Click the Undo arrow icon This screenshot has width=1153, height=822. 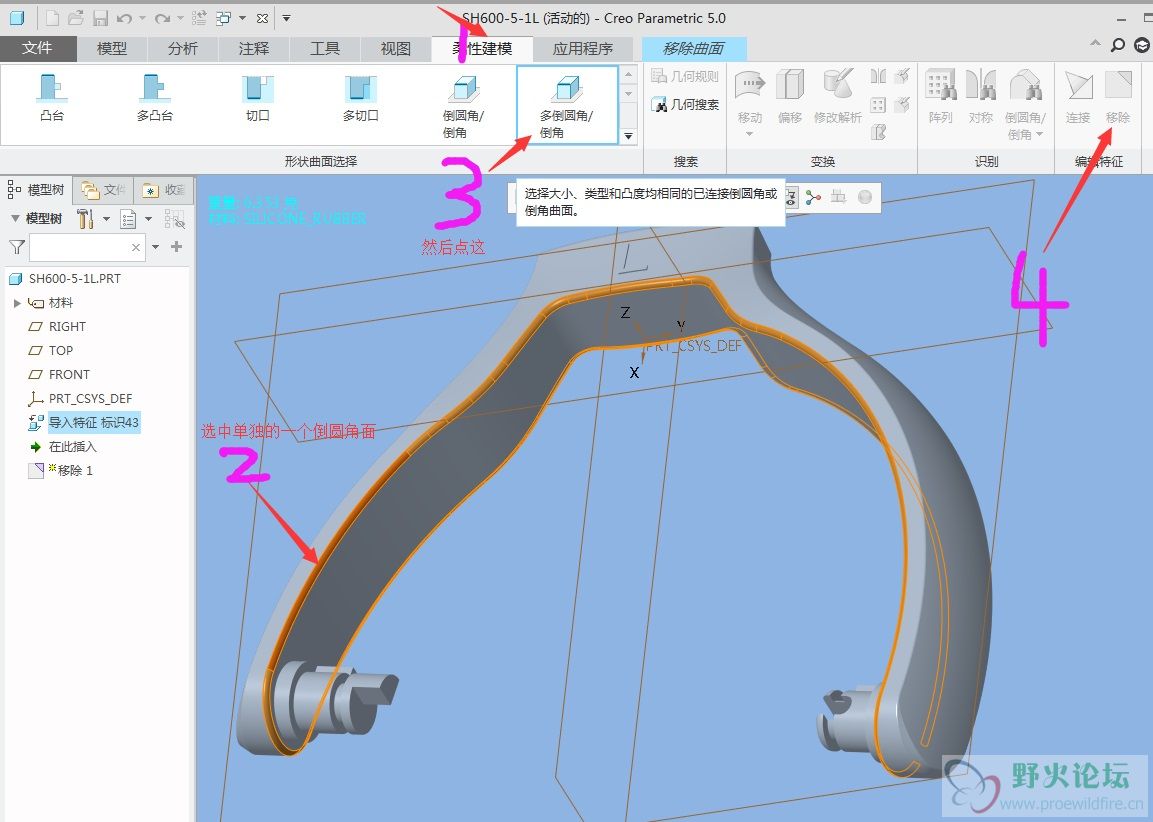coord(124,18)
